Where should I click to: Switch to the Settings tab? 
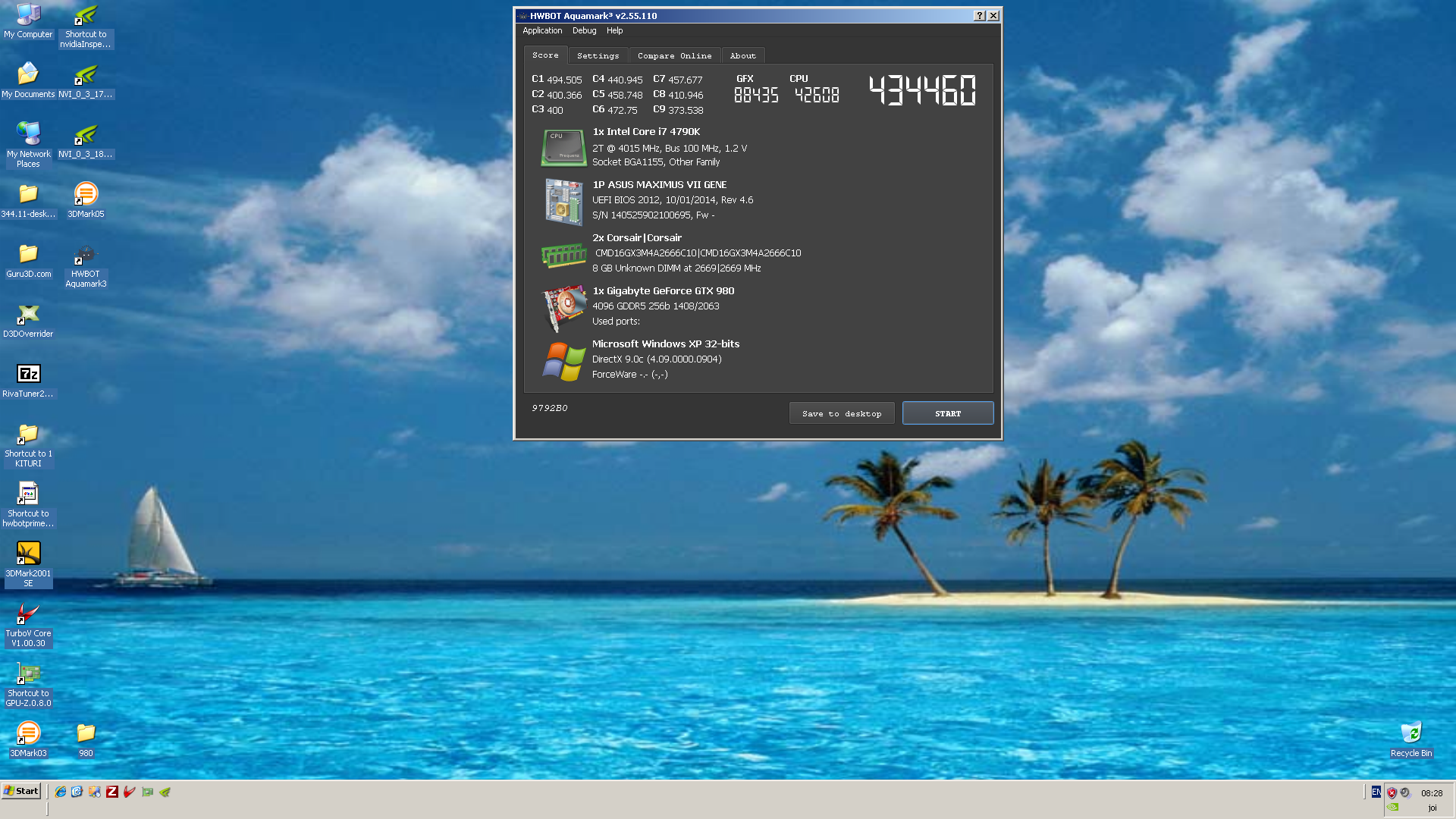(598, 56)
